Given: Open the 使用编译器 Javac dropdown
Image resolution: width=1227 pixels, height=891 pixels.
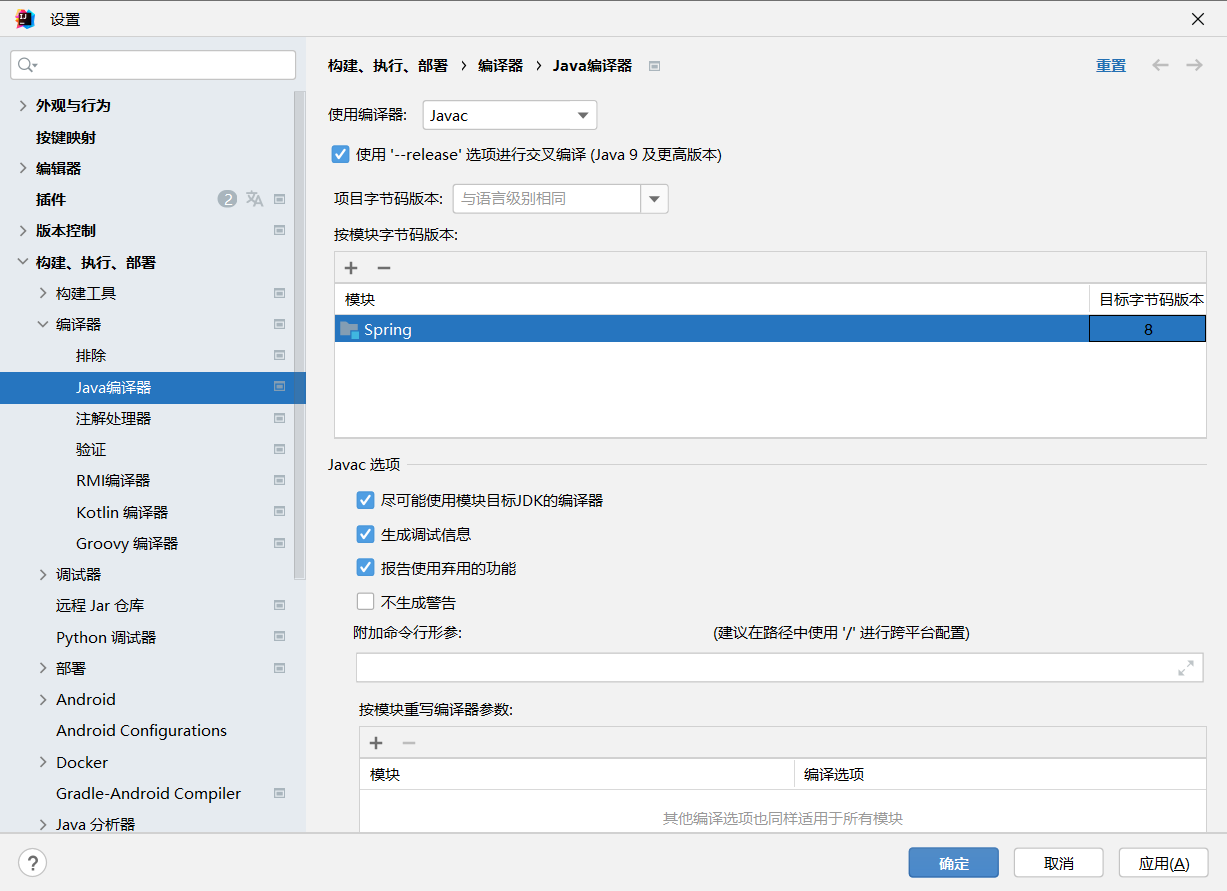Looking at the screenshot, I should [x=583, y=115].
